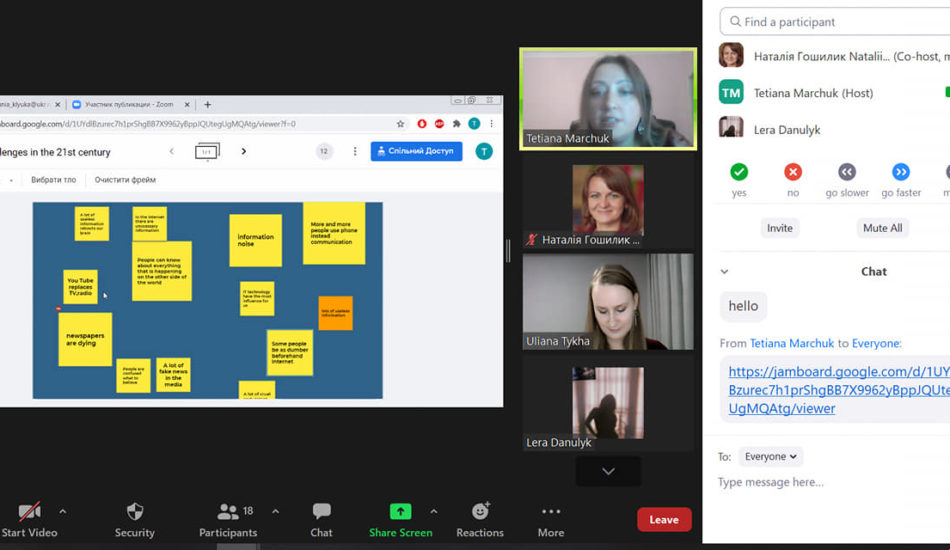Expand the Start Video options arrow
The height and width of the screenshot is (550, 950).
[63, 511]
